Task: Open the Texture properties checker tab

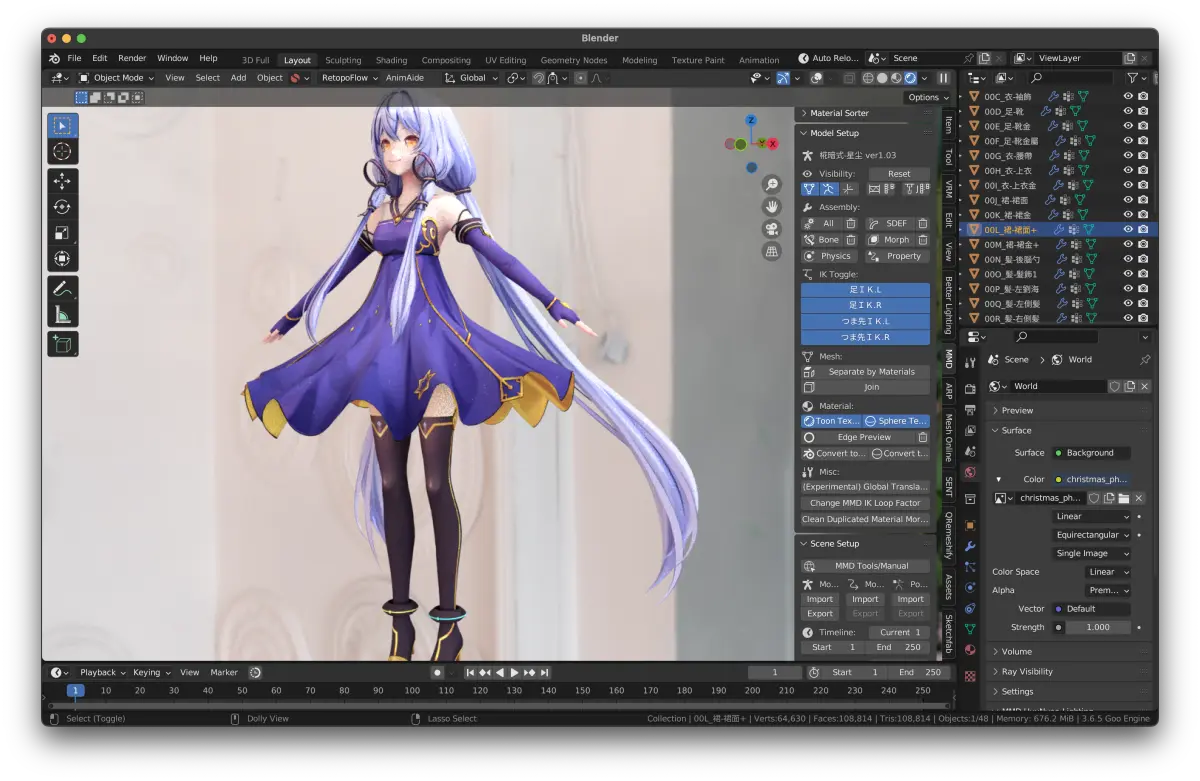Action: pos(970,676)
